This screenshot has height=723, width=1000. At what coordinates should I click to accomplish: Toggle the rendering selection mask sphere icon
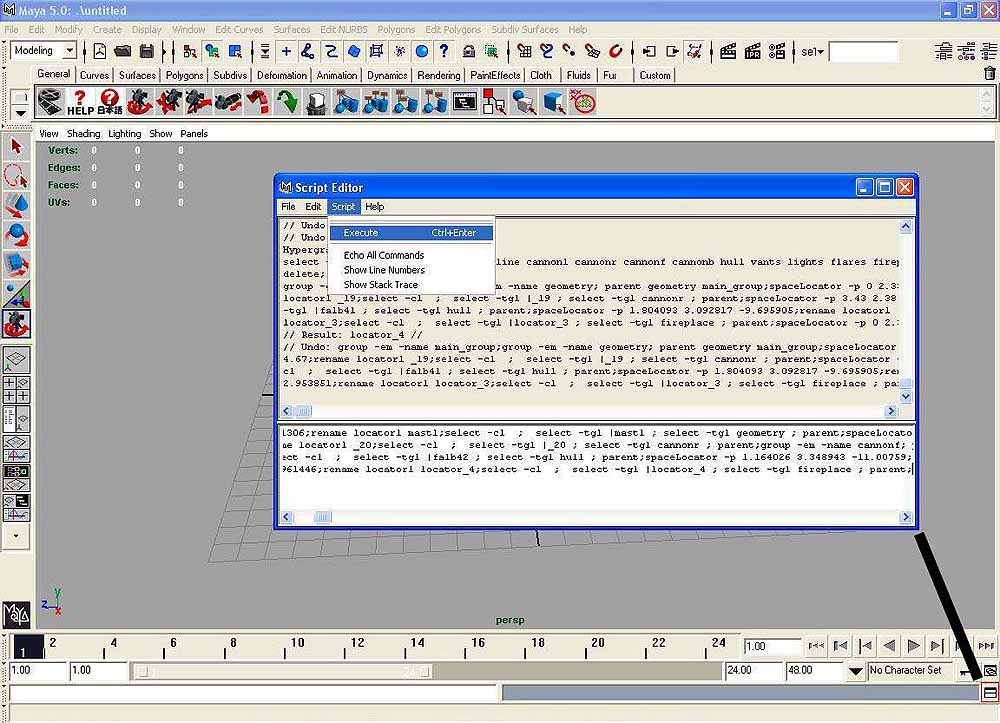coord(422,52)
